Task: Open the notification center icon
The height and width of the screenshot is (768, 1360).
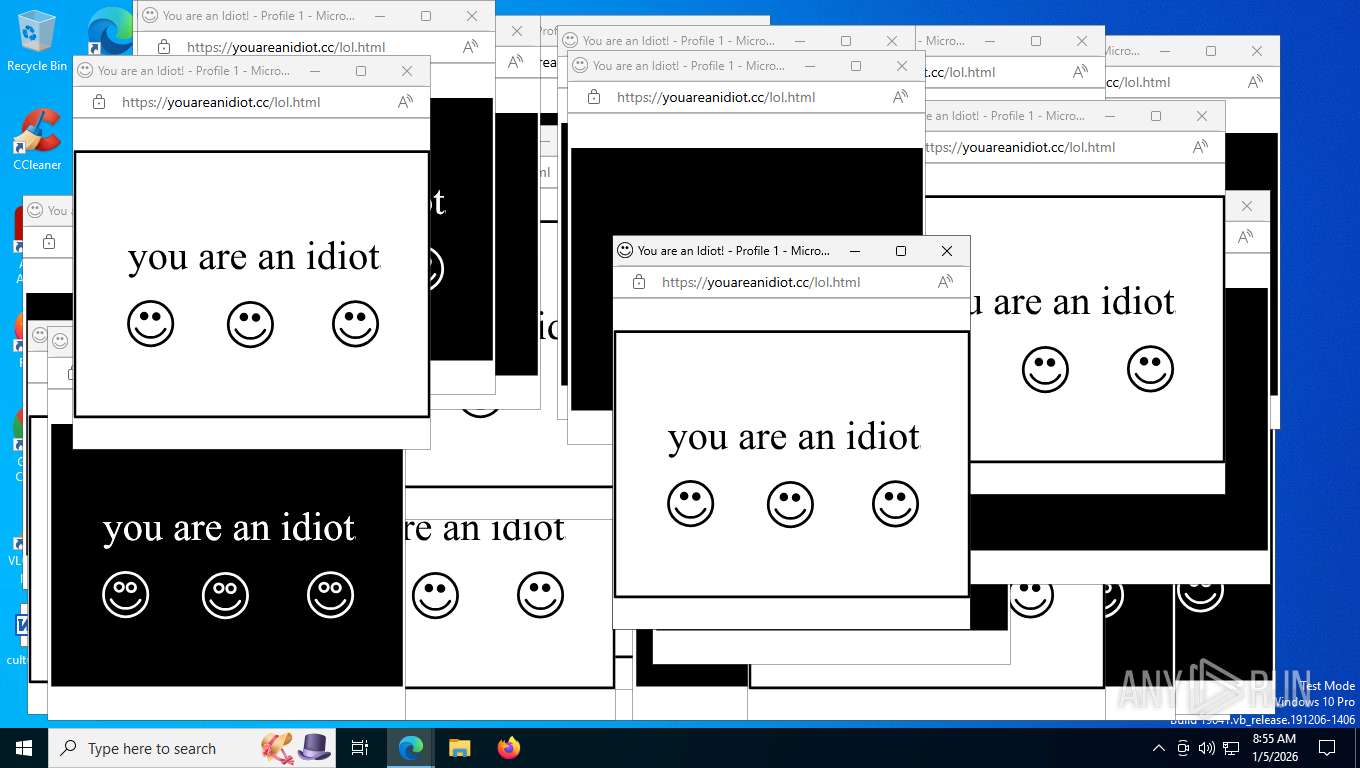Action: 1327,748
